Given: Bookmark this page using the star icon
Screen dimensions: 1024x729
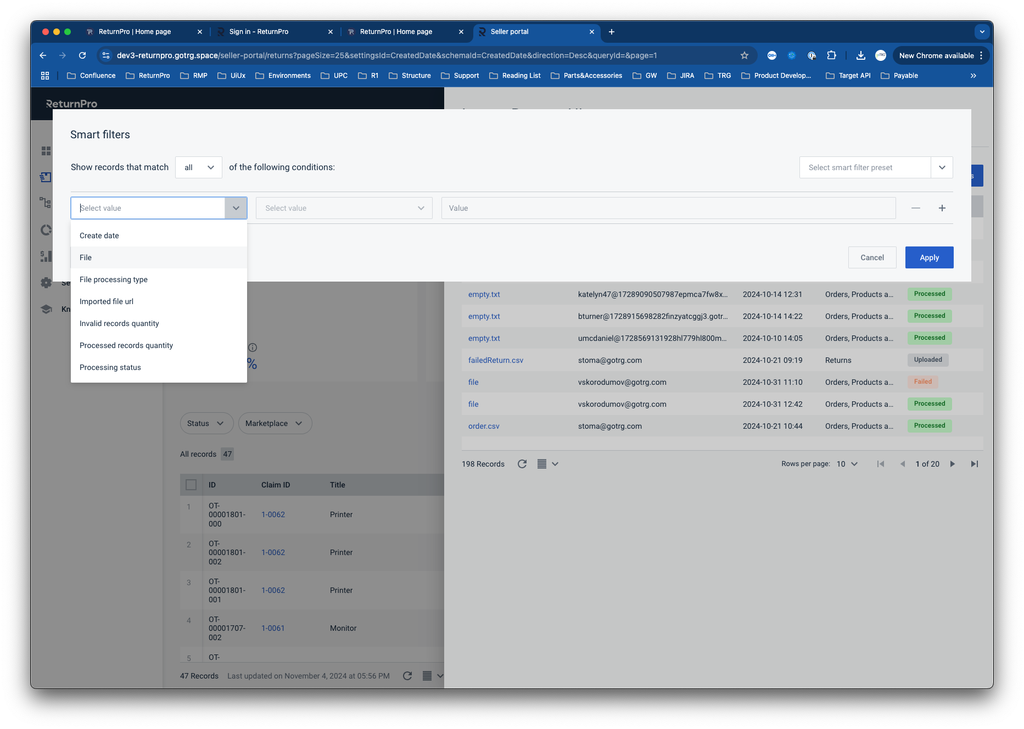Looking at the screenshot, I should [744, 56].
